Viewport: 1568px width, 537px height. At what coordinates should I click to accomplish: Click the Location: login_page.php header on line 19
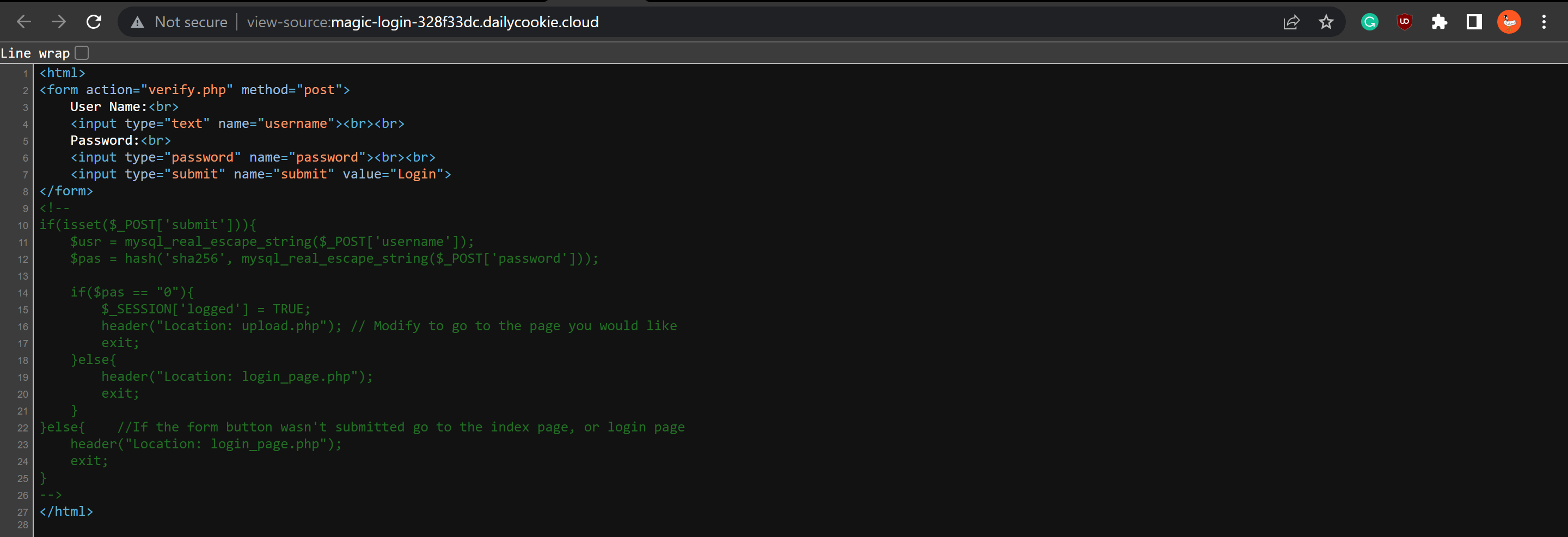(237, 376)
